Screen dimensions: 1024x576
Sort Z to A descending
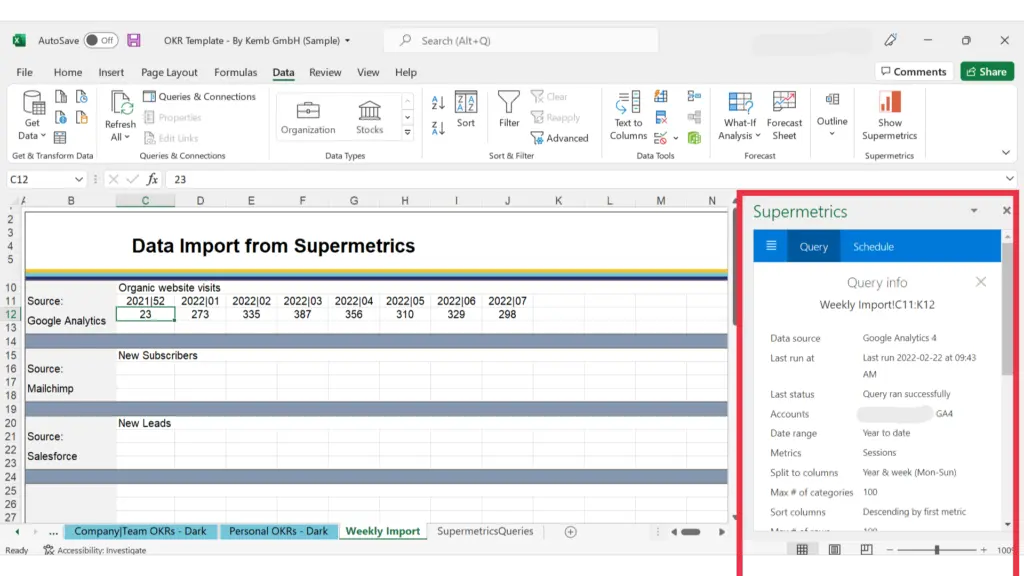[x=438, y=128]
